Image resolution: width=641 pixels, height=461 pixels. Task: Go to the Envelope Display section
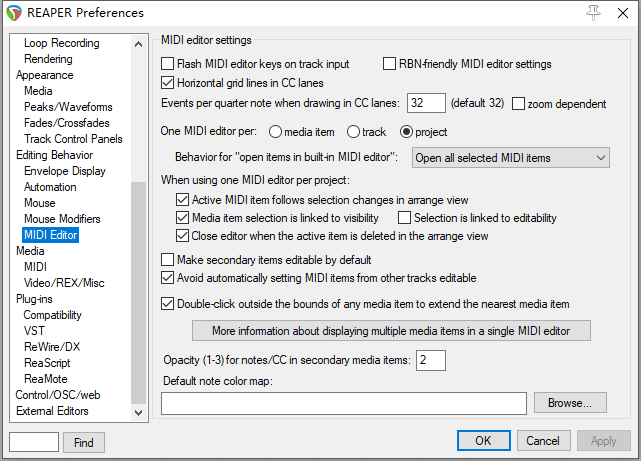(x=65, y=171)
